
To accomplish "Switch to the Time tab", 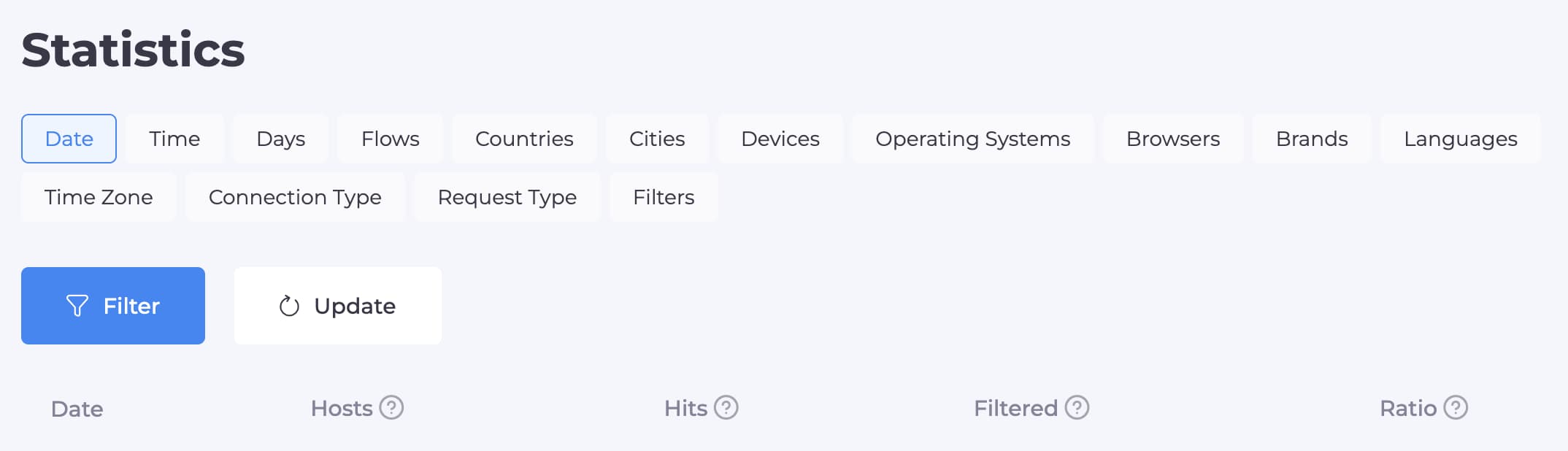I will coord(174,139).
